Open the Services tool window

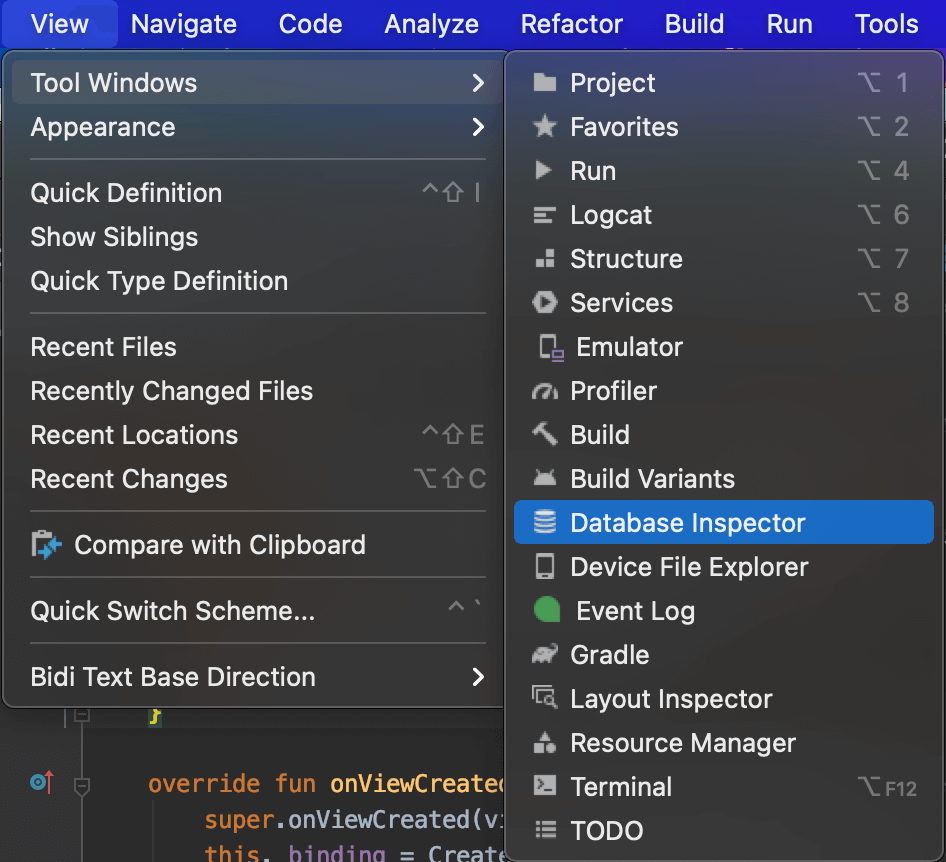724,303
